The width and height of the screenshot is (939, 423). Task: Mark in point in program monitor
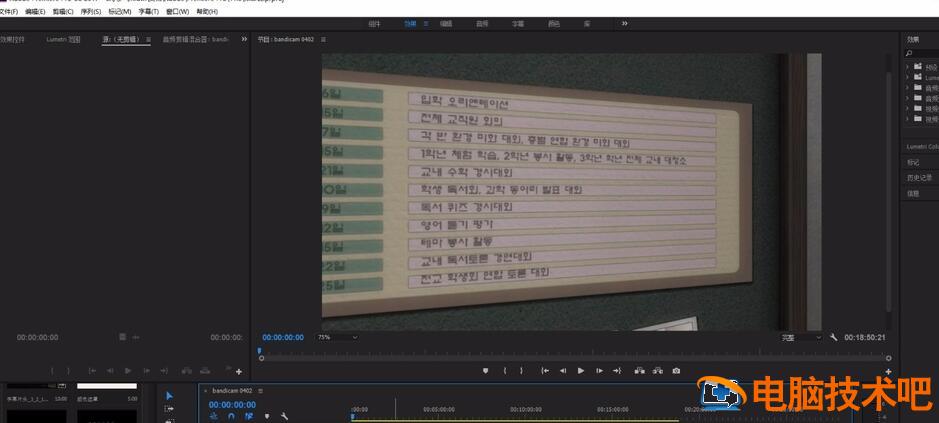tap(504, 371)
